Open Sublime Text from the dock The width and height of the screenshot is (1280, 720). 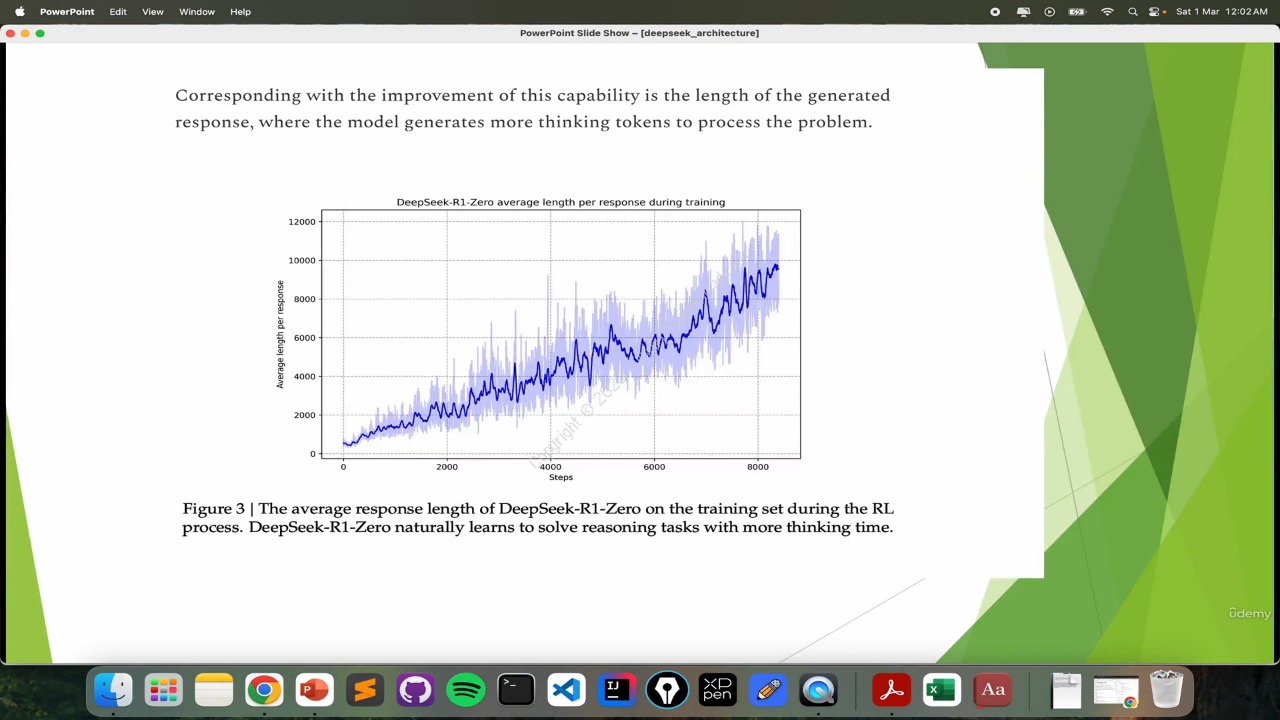[365, 690]
